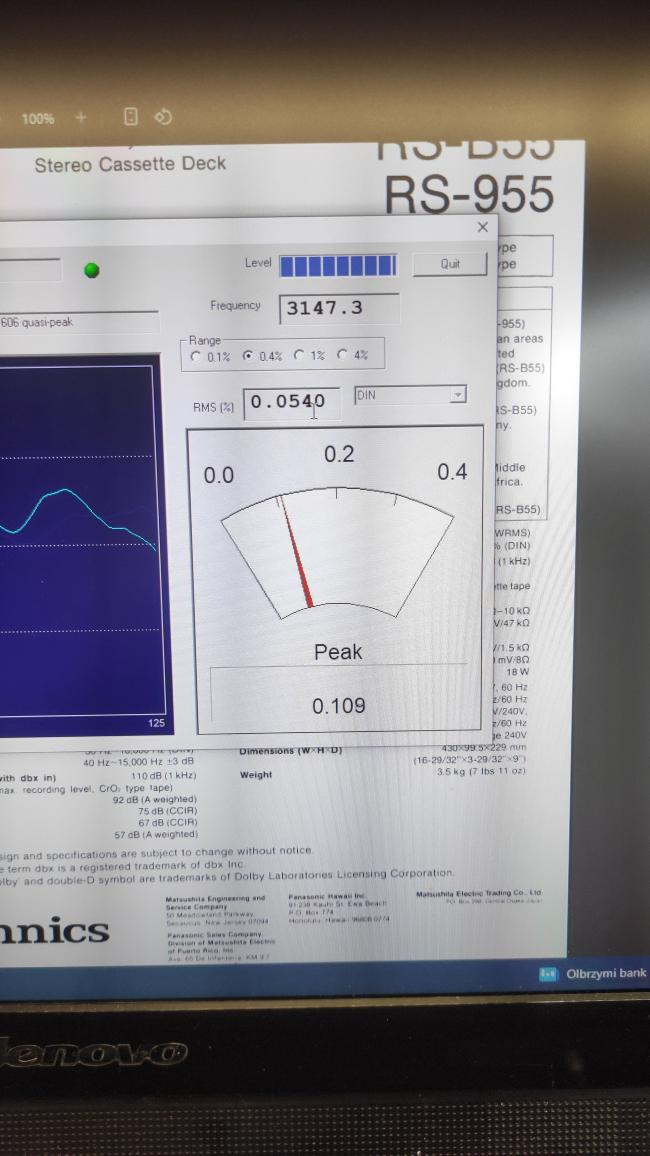Select the 0.1% range option
Screen dimensions: 650x1156
point(196,356)
